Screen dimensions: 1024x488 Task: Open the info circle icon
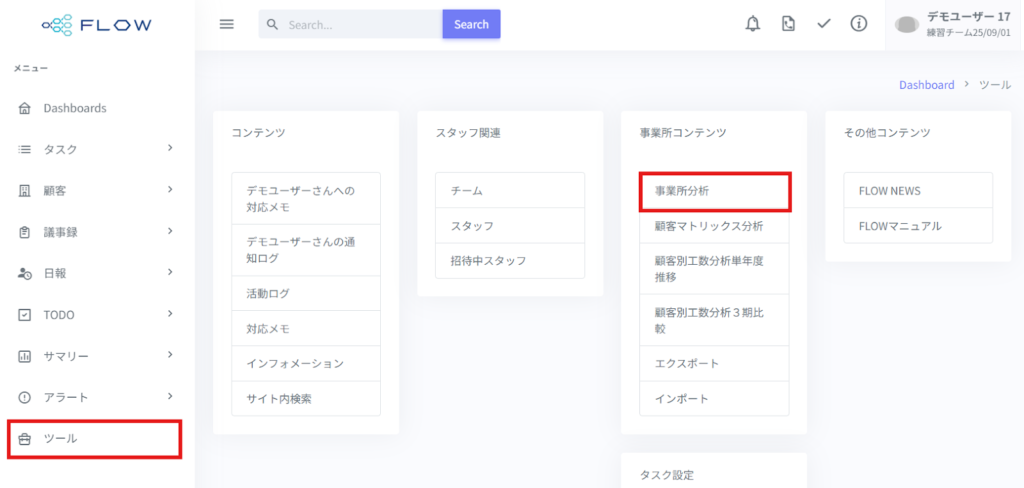click(x=859, y=24)
